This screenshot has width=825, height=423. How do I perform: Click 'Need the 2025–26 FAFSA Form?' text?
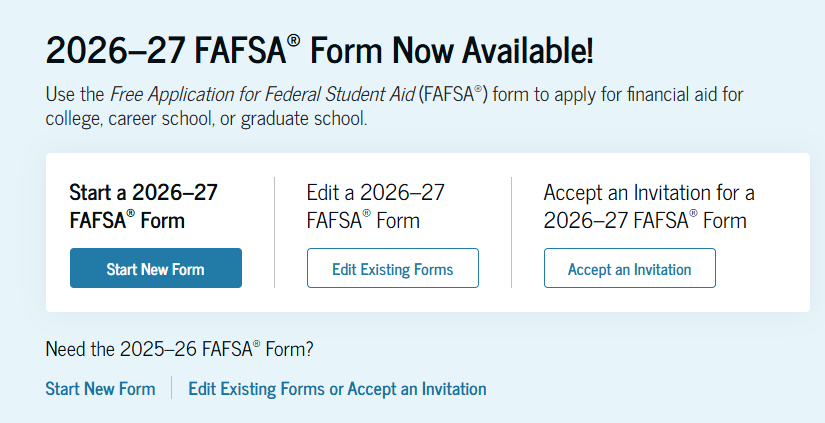(x=179, y=349)
